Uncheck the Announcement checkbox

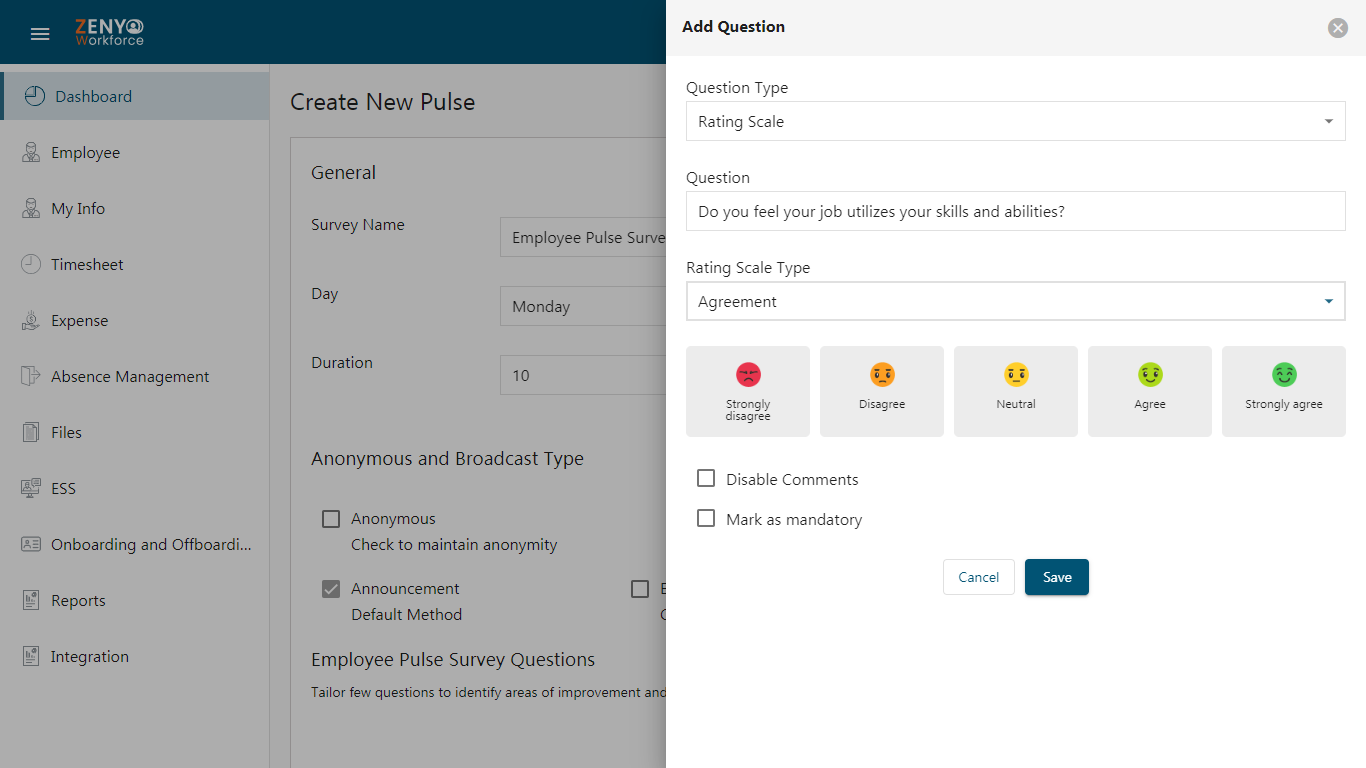tap(331, 589)
